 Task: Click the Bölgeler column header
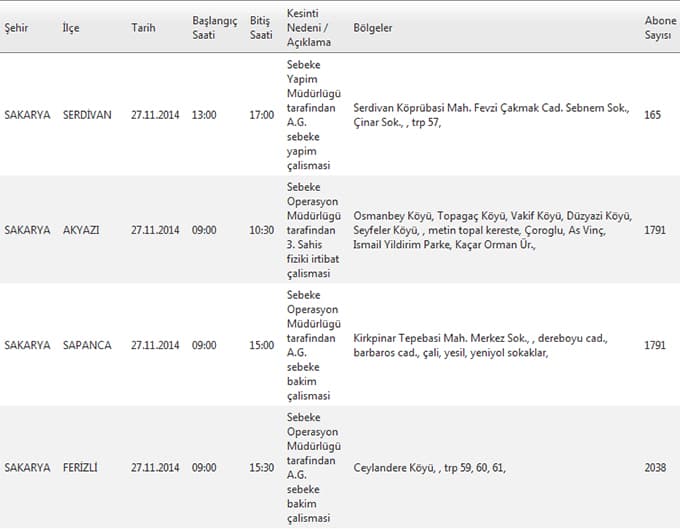[x=373, y=28]
